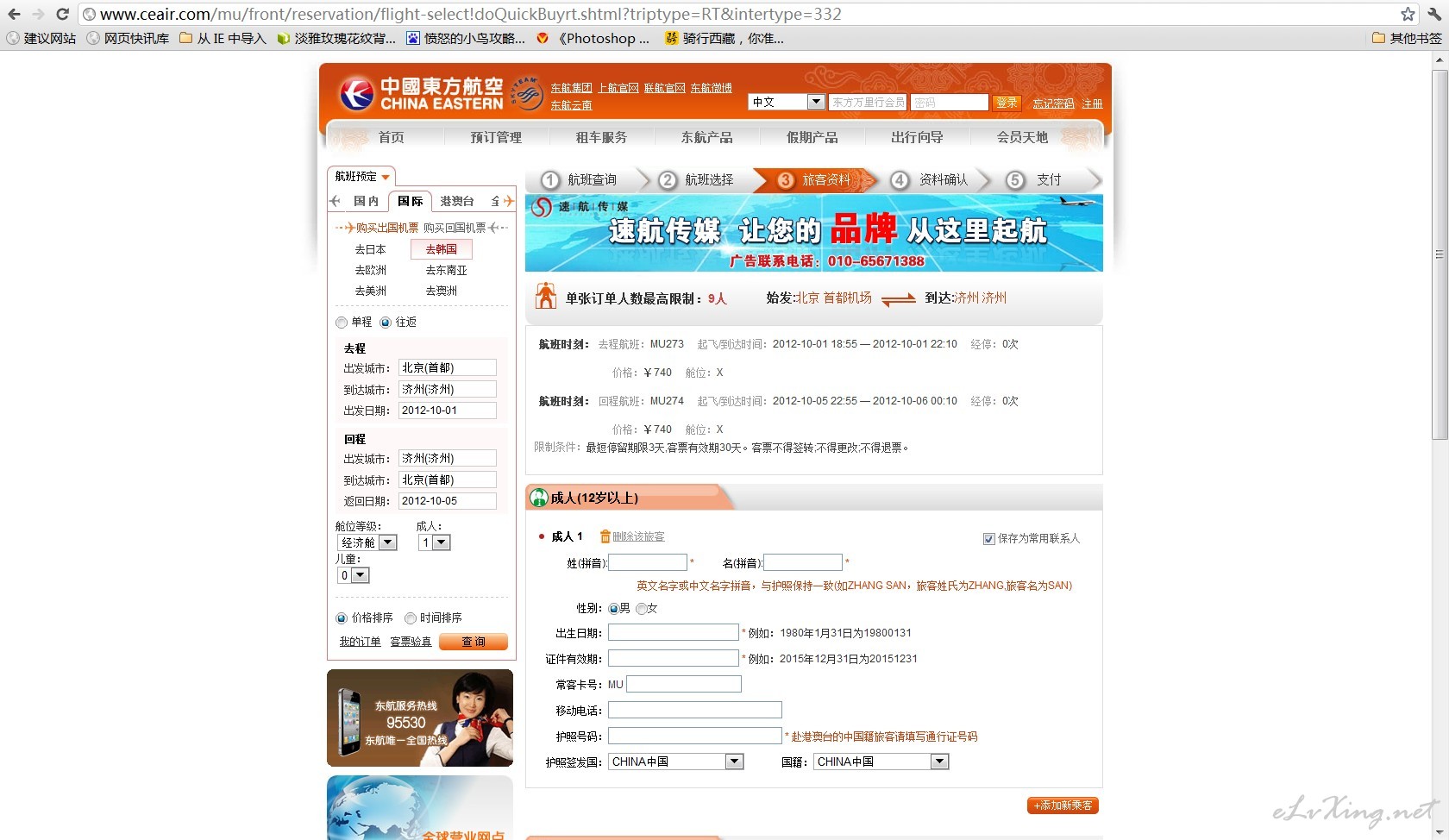The height and width of the screenshot is (840, 1449).
Task: Open the 从 IE 中导入 bookmark folder
Action: (223, 38)
